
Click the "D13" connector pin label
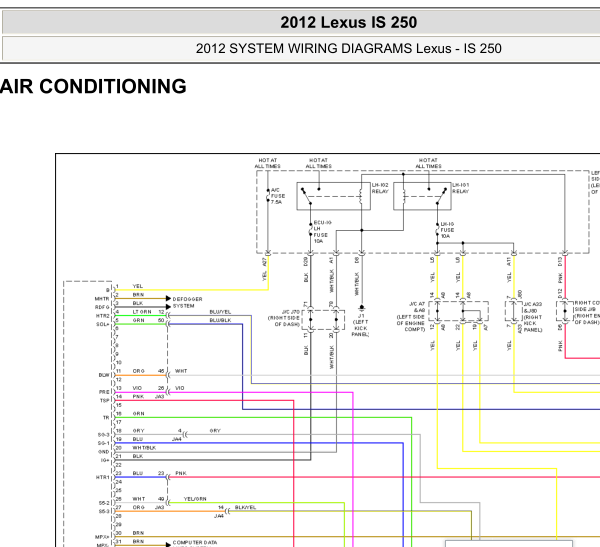pyautogui.click(x=560, y=261)
